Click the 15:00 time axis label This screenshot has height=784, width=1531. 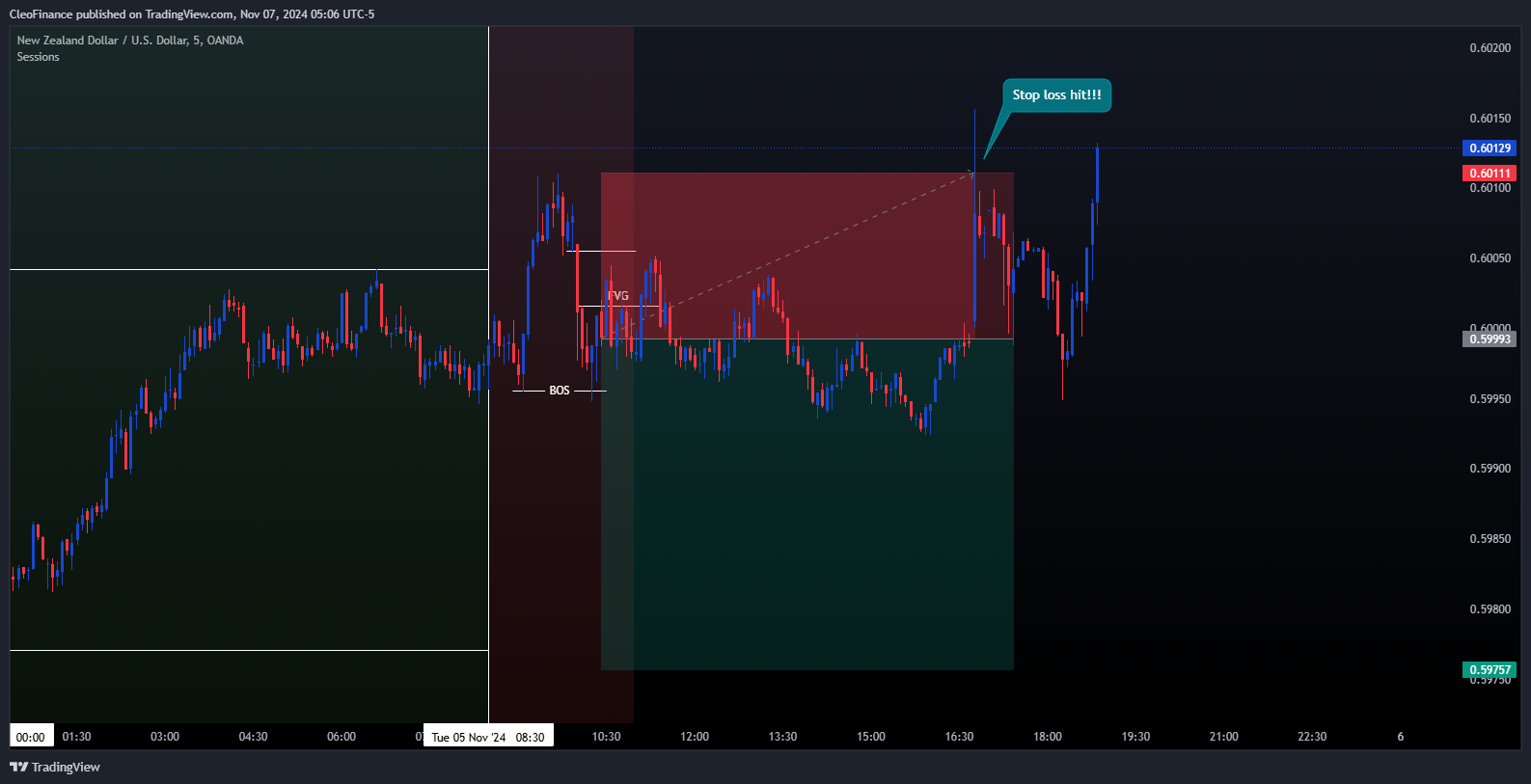(x=871, y=737)
